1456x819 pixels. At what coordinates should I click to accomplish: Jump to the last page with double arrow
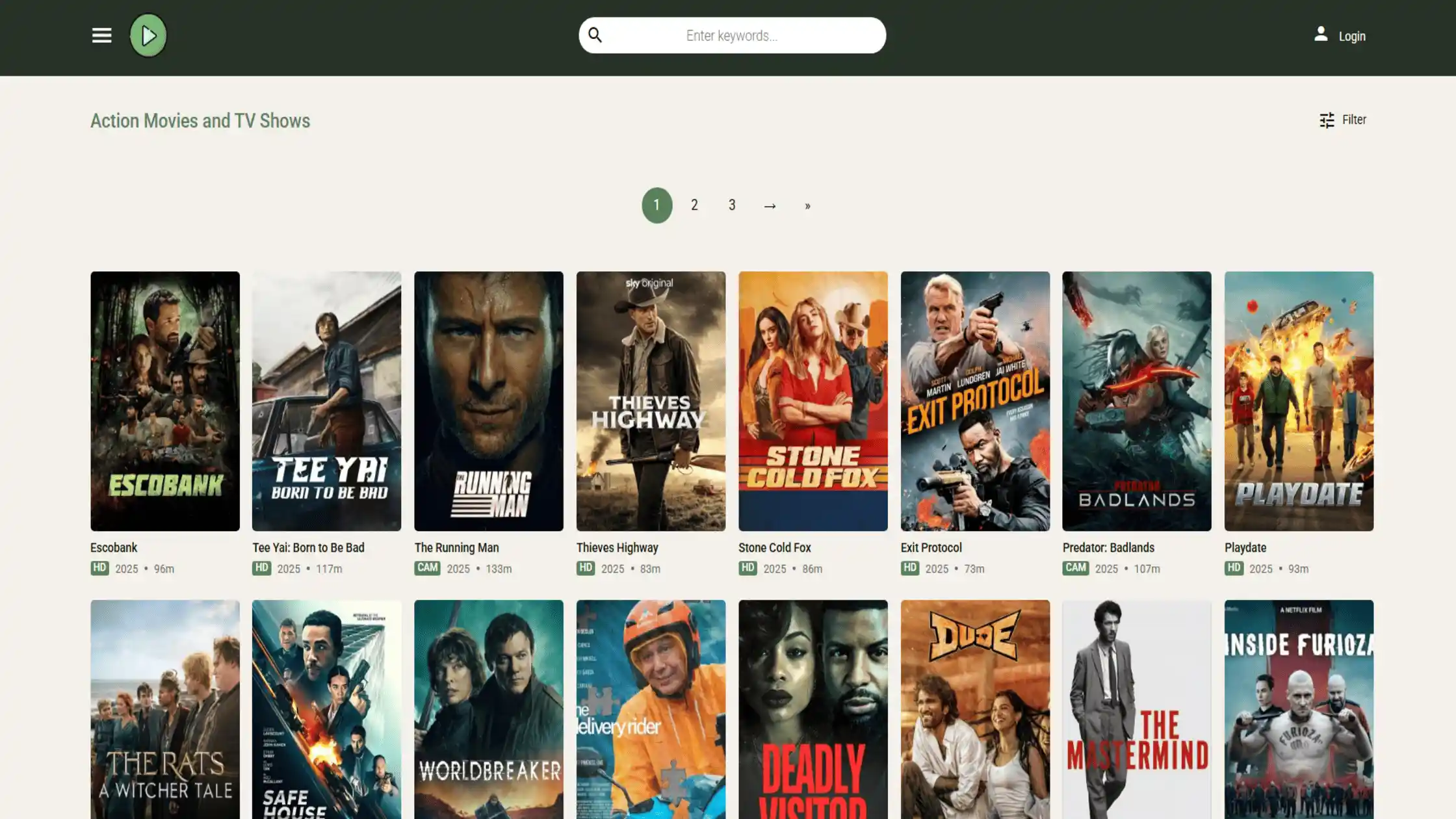(807, 205)
